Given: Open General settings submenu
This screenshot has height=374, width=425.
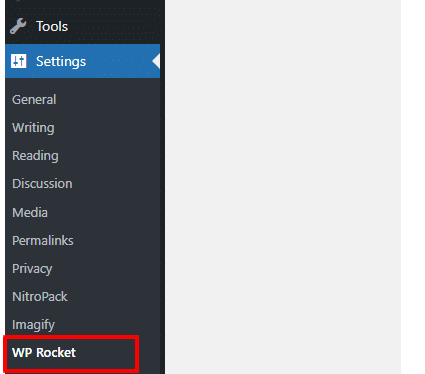Looking at the screenshot, I should pyautogui.click(x=34, y=99).
